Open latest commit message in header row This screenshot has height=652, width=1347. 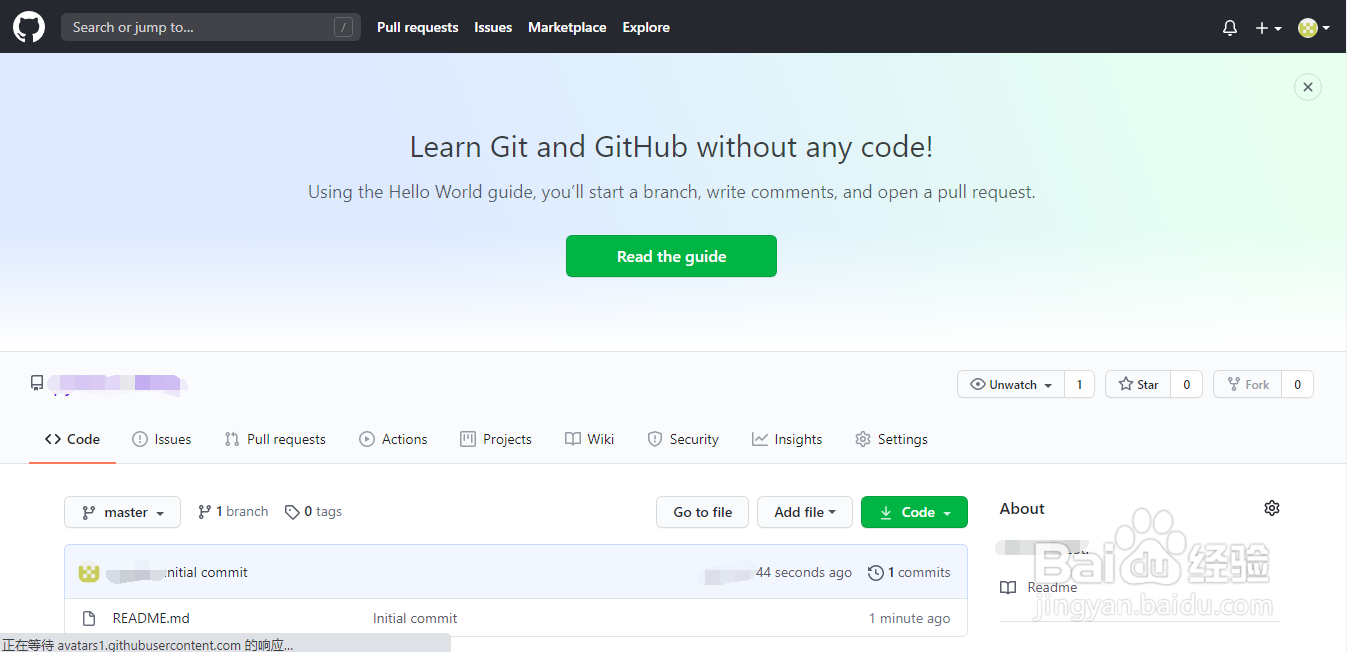[x=208, y=573]
